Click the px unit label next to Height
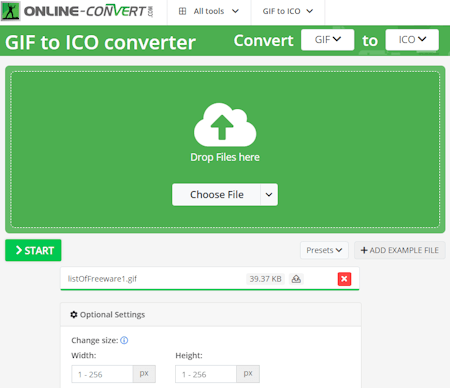 (x=248, y=374)
